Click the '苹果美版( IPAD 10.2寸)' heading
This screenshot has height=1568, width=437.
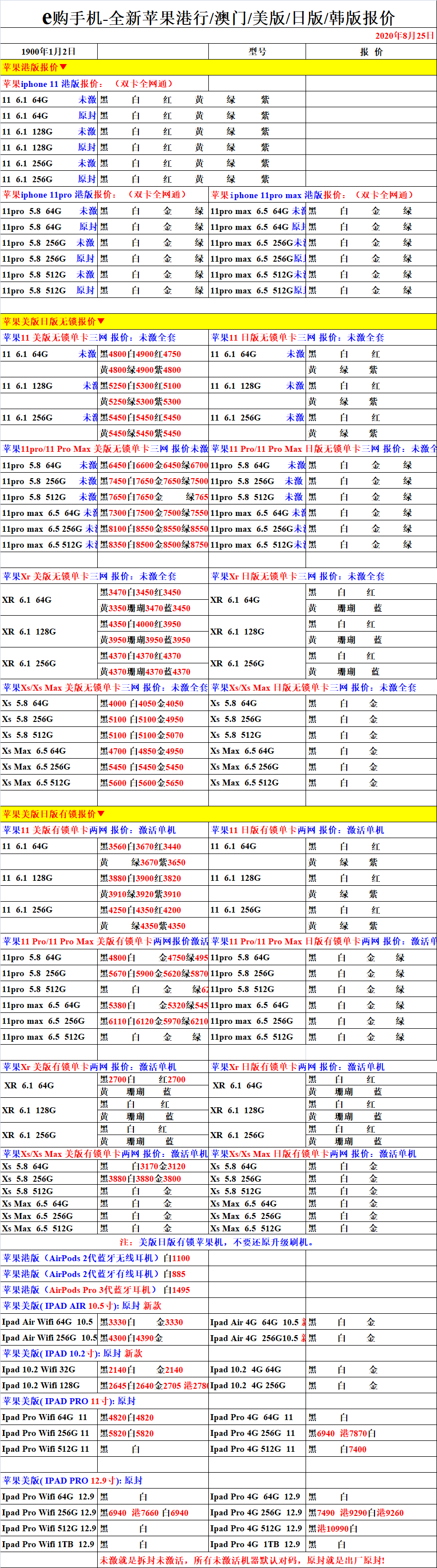(72, 1353)
